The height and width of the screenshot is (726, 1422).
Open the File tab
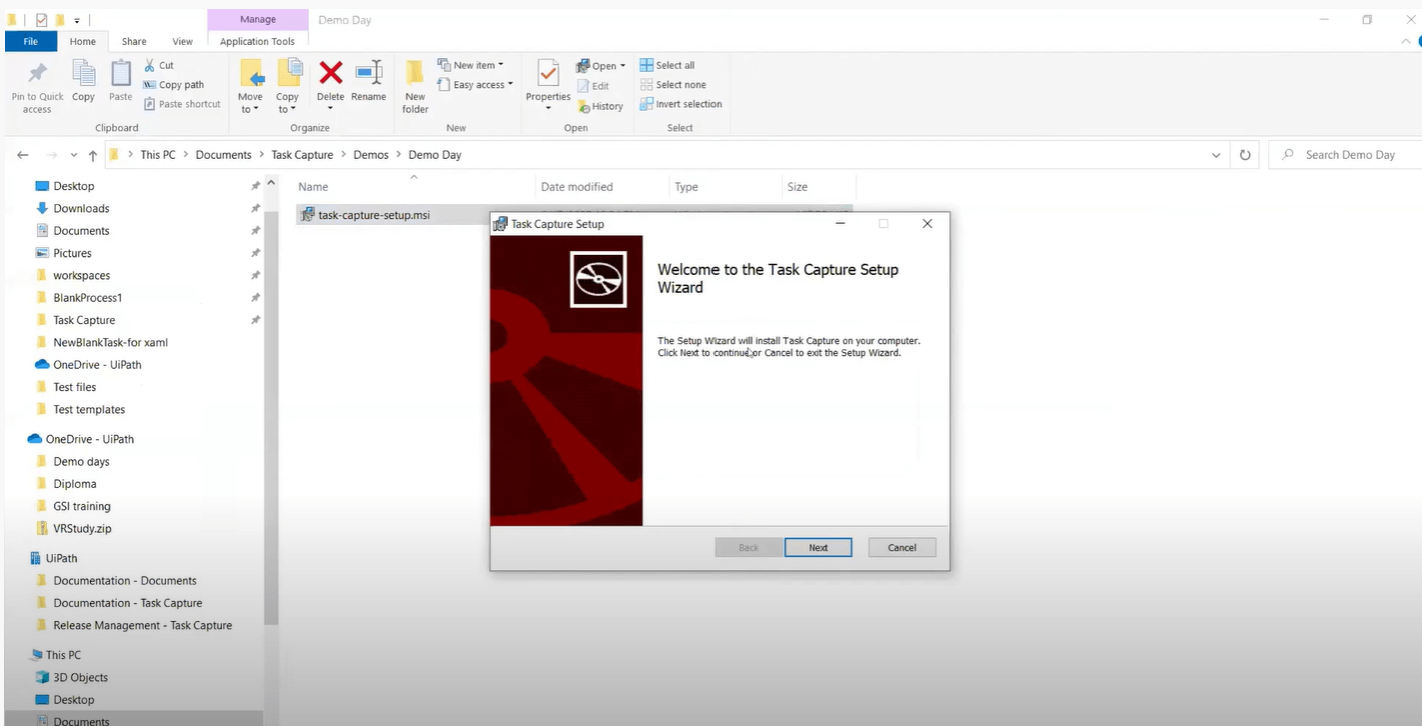pyautogui.click(x=31, y=41)
